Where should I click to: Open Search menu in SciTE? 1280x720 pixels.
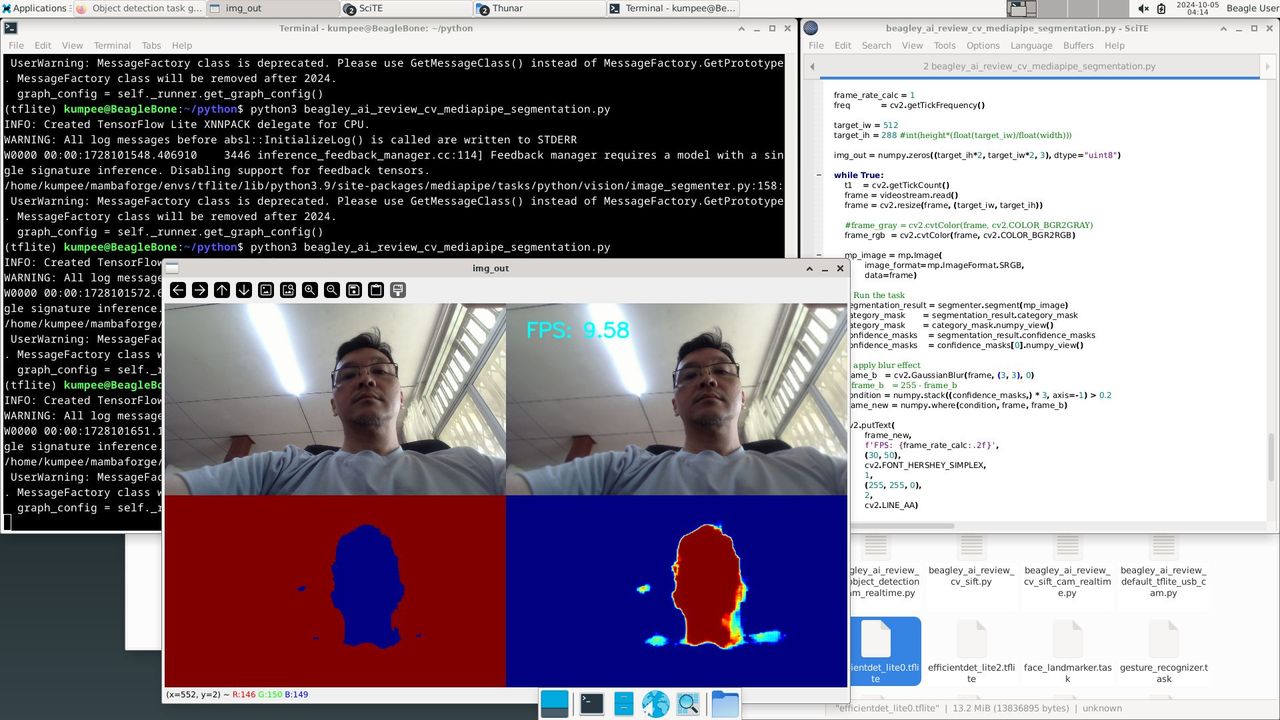876,45
